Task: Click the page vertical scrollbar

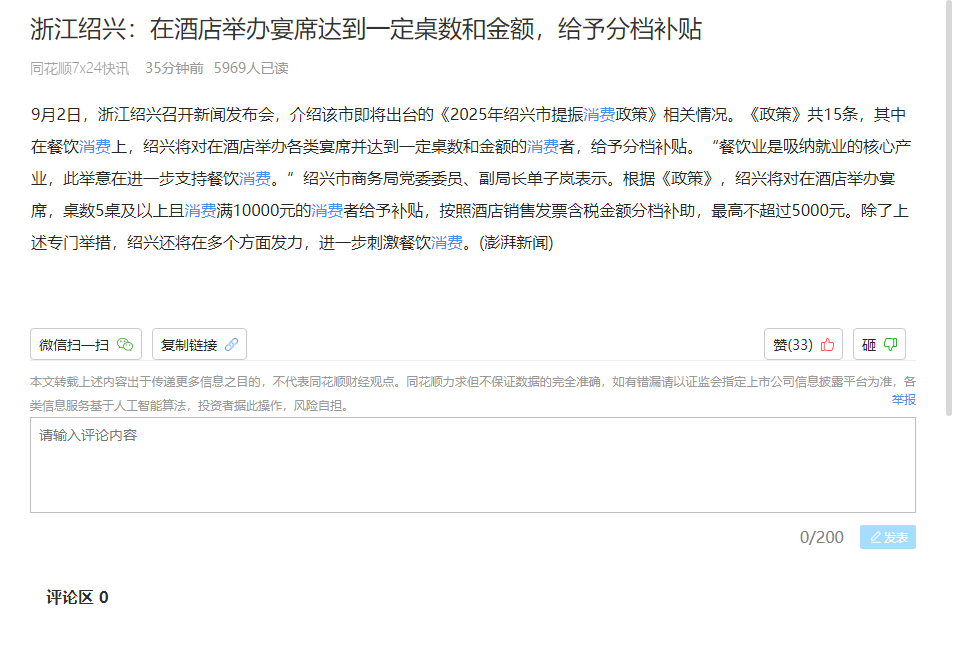Action: pos(949,208)
